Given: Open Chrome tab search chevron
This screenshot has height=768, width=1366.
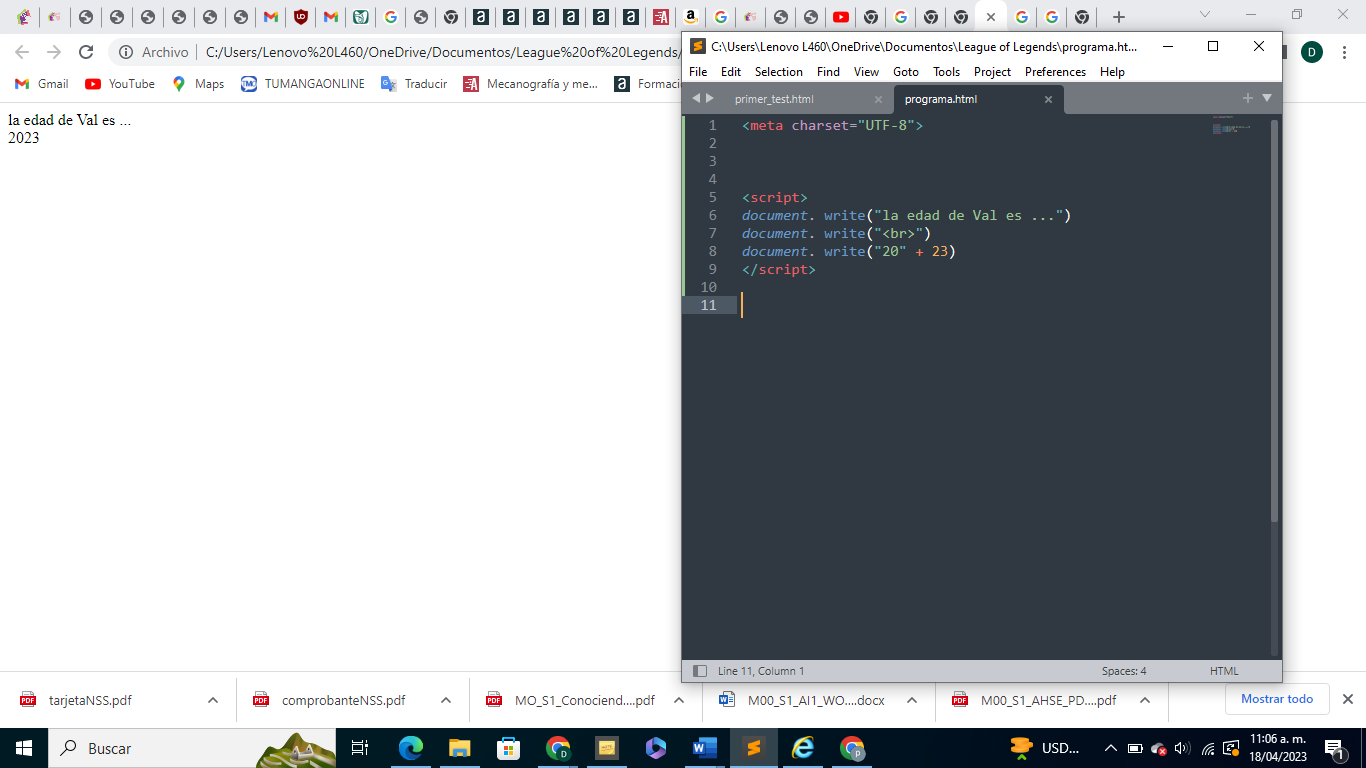Looking at the screenshot, I should (x=1205, y=15).
